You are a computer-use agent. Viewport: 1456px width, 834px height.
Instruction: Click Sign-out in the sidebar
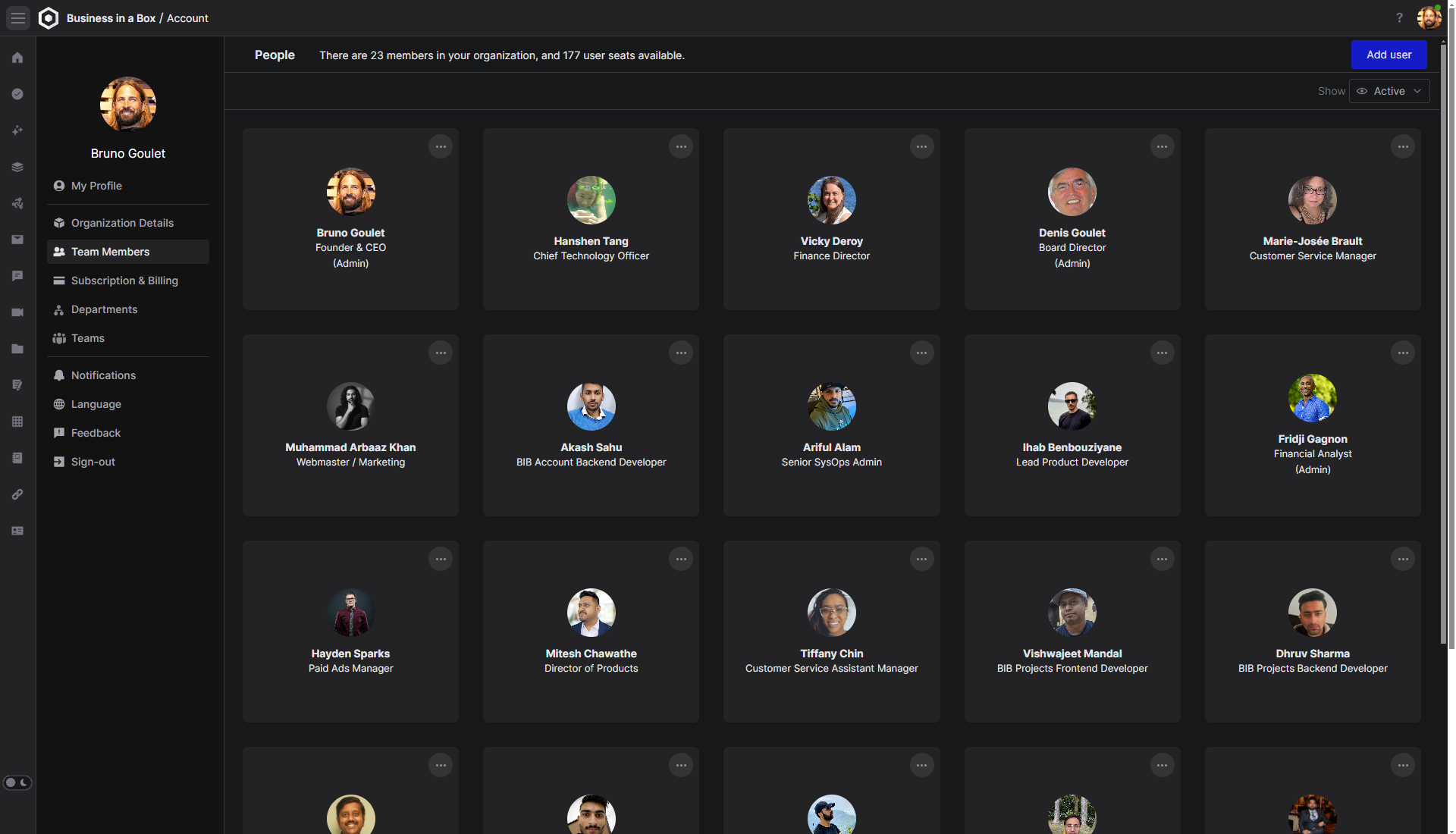tap(93, 462)
